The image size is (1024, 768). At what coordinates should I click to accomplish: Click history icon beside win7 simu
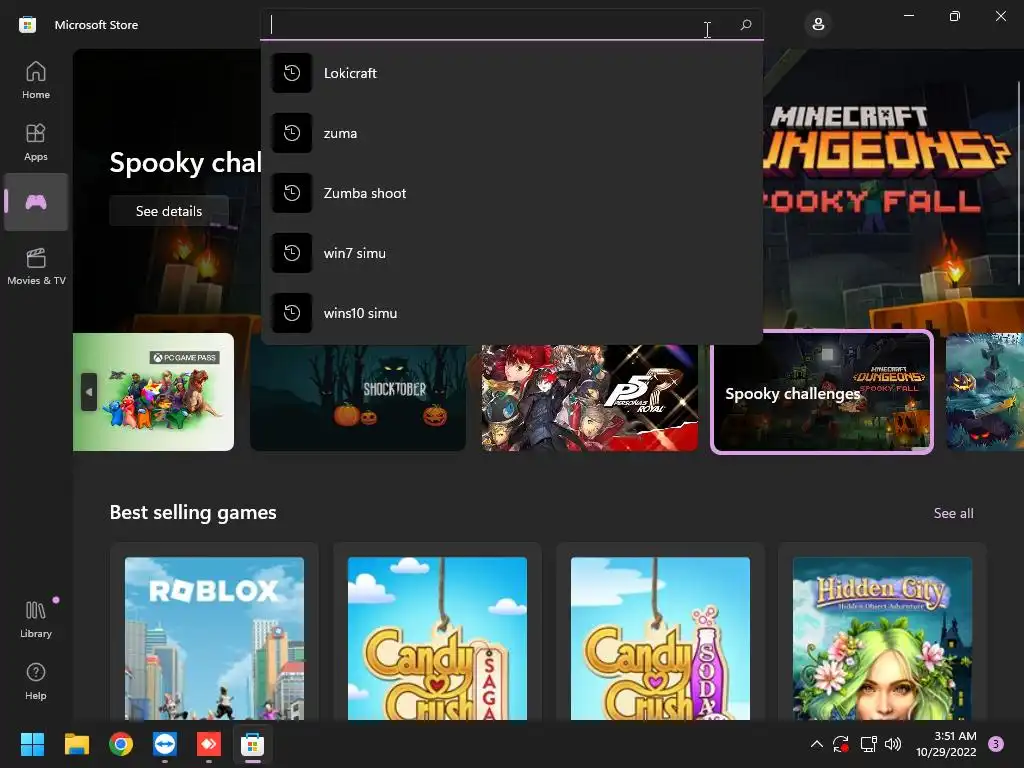click(x=292, y=253)
